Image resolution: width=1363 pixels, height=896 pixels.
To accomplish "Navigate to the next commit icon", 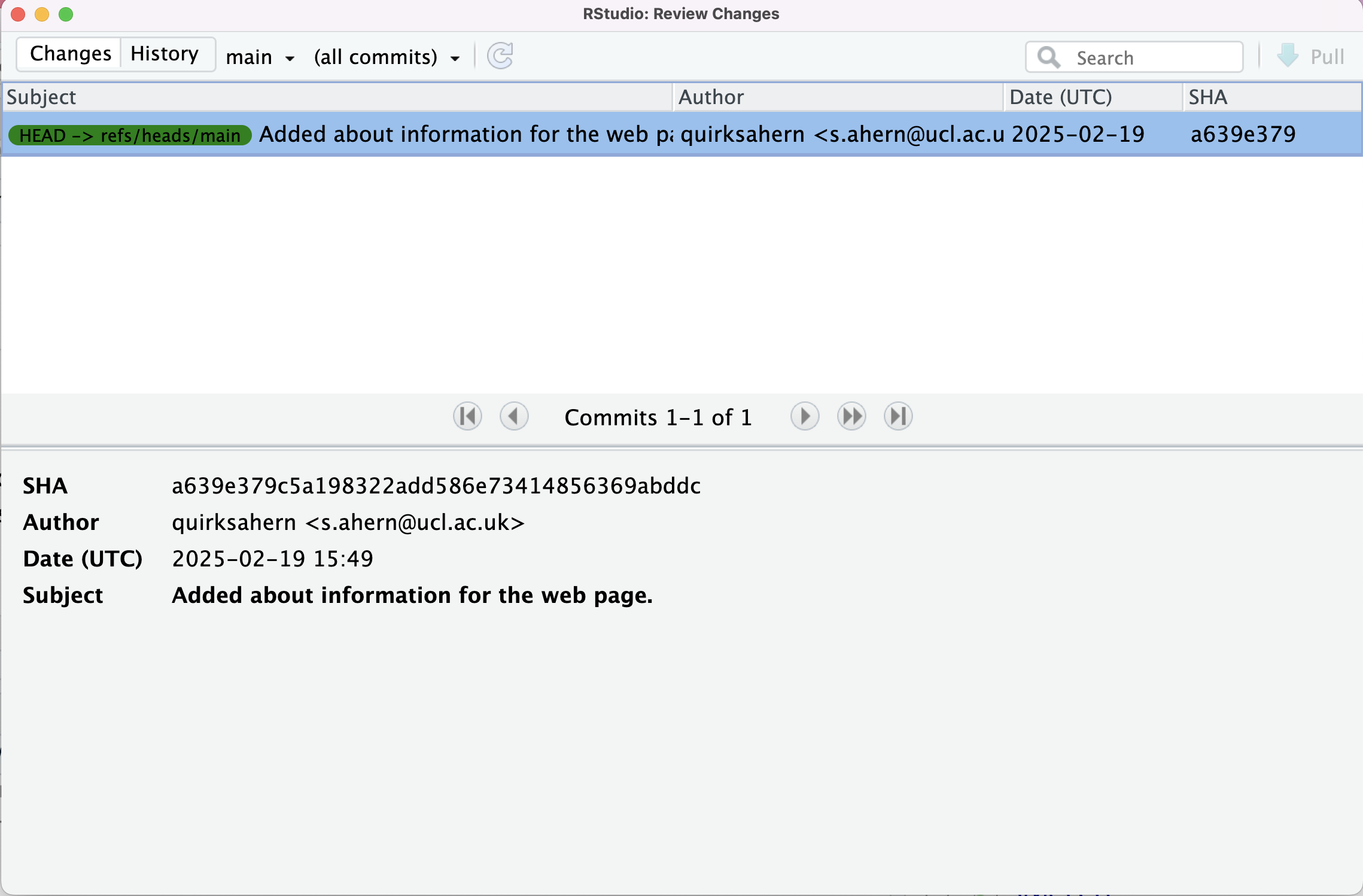I will pos(805,416).
